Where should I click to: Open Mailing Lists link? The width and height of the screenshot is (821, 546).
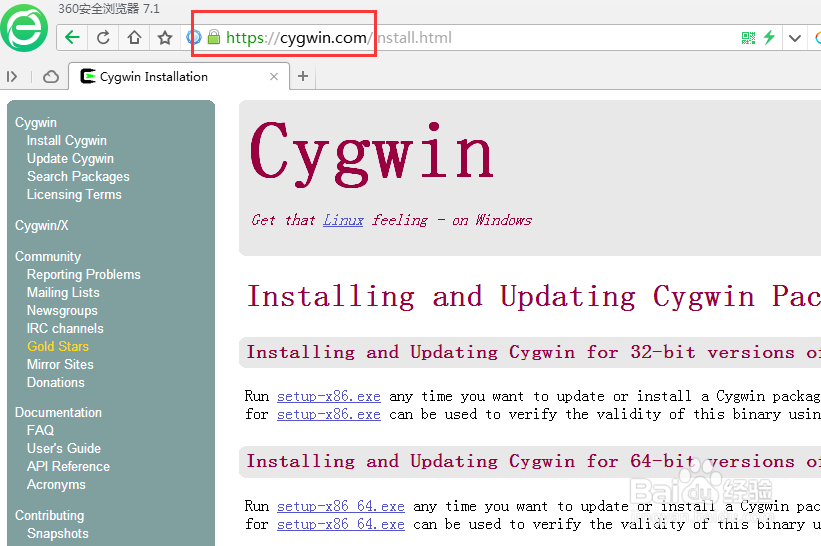pos(63,292)
